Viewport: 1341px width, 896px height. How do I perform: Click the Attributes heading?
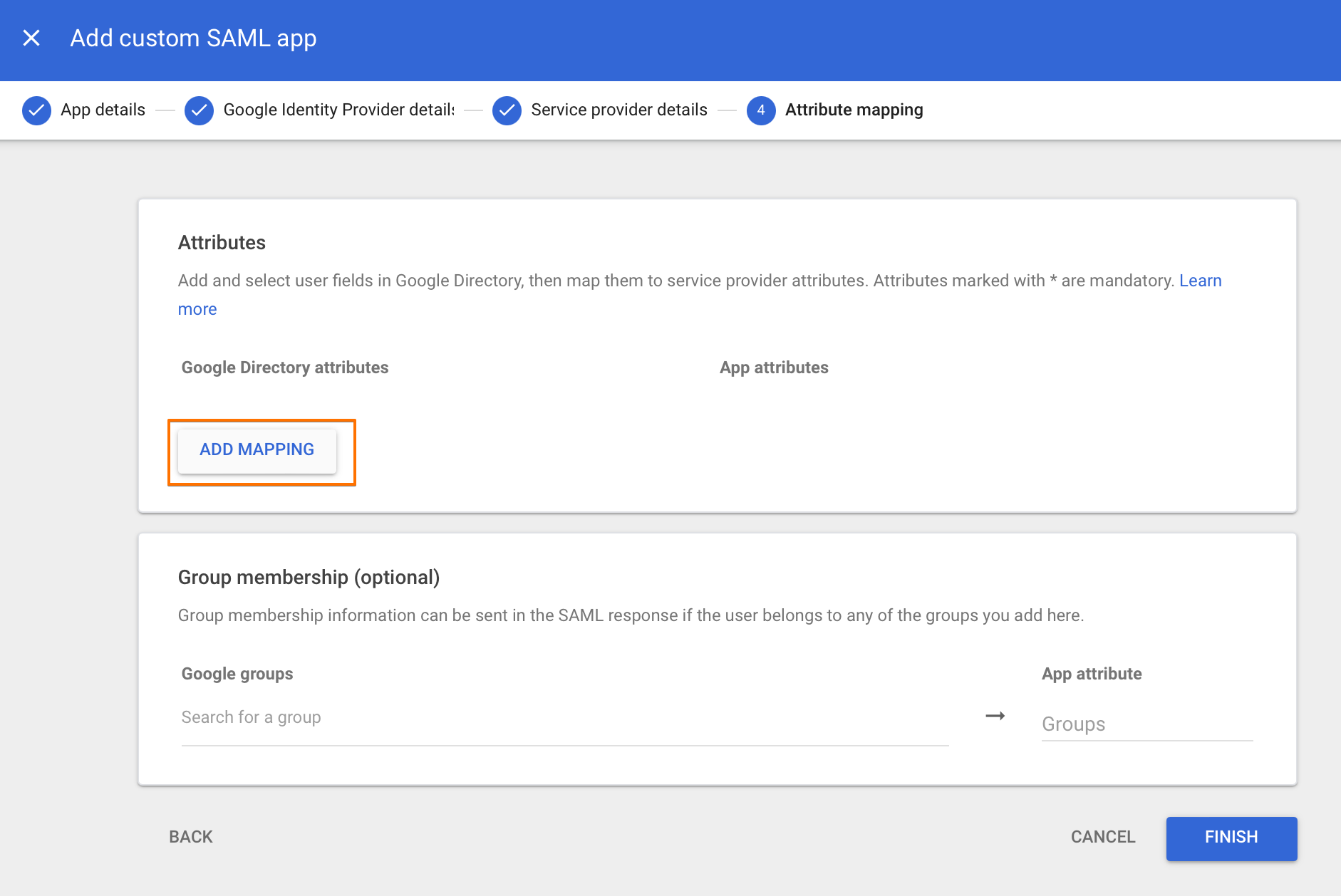tap(222, 243)
